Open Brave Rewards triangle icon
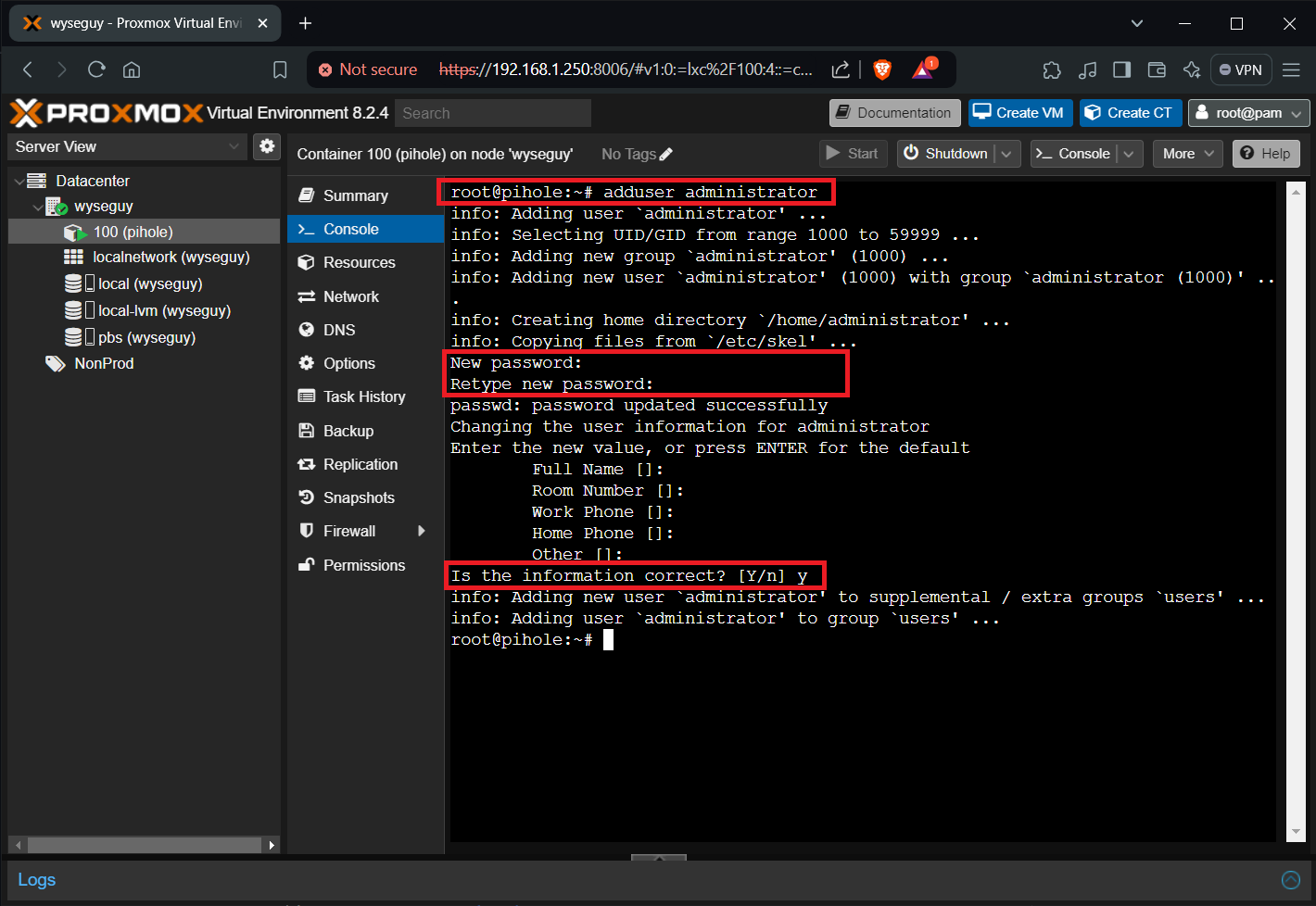The height and width of the screenshot is (906, 1316). [924, 69]
